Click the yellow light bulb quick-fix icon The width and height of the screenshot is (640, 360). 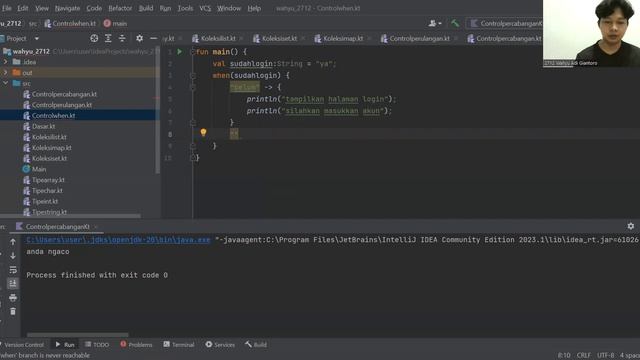pos(203,132)
